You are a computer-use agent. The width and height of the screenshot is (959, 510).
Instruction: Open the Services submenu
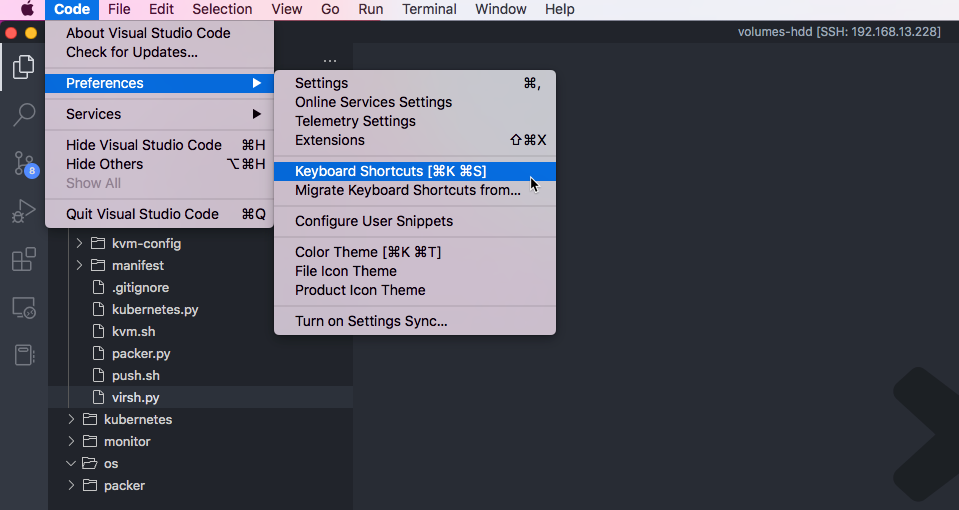coord(160,114)
